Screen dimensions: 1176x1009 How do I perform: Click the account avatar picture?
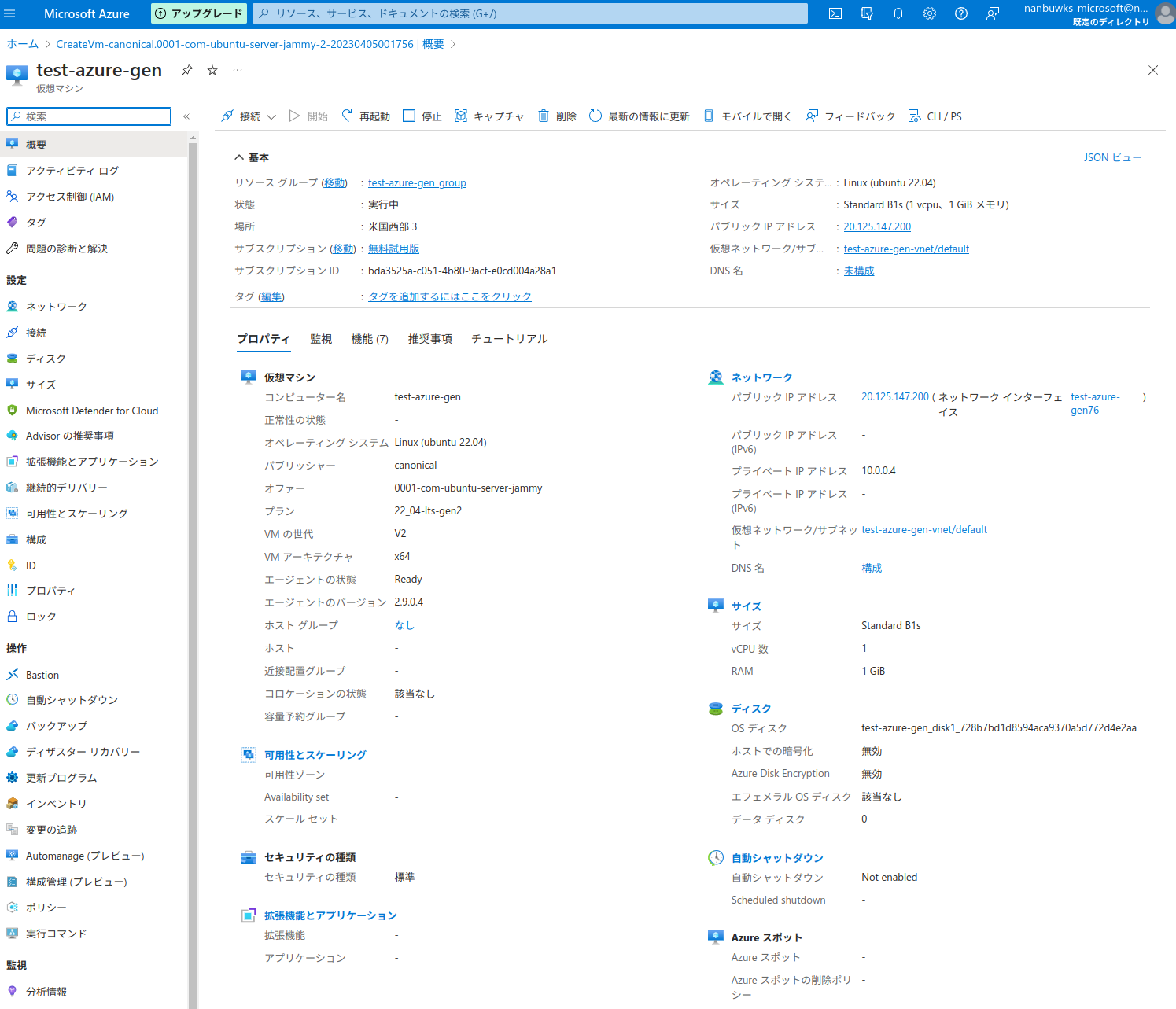1164,14
